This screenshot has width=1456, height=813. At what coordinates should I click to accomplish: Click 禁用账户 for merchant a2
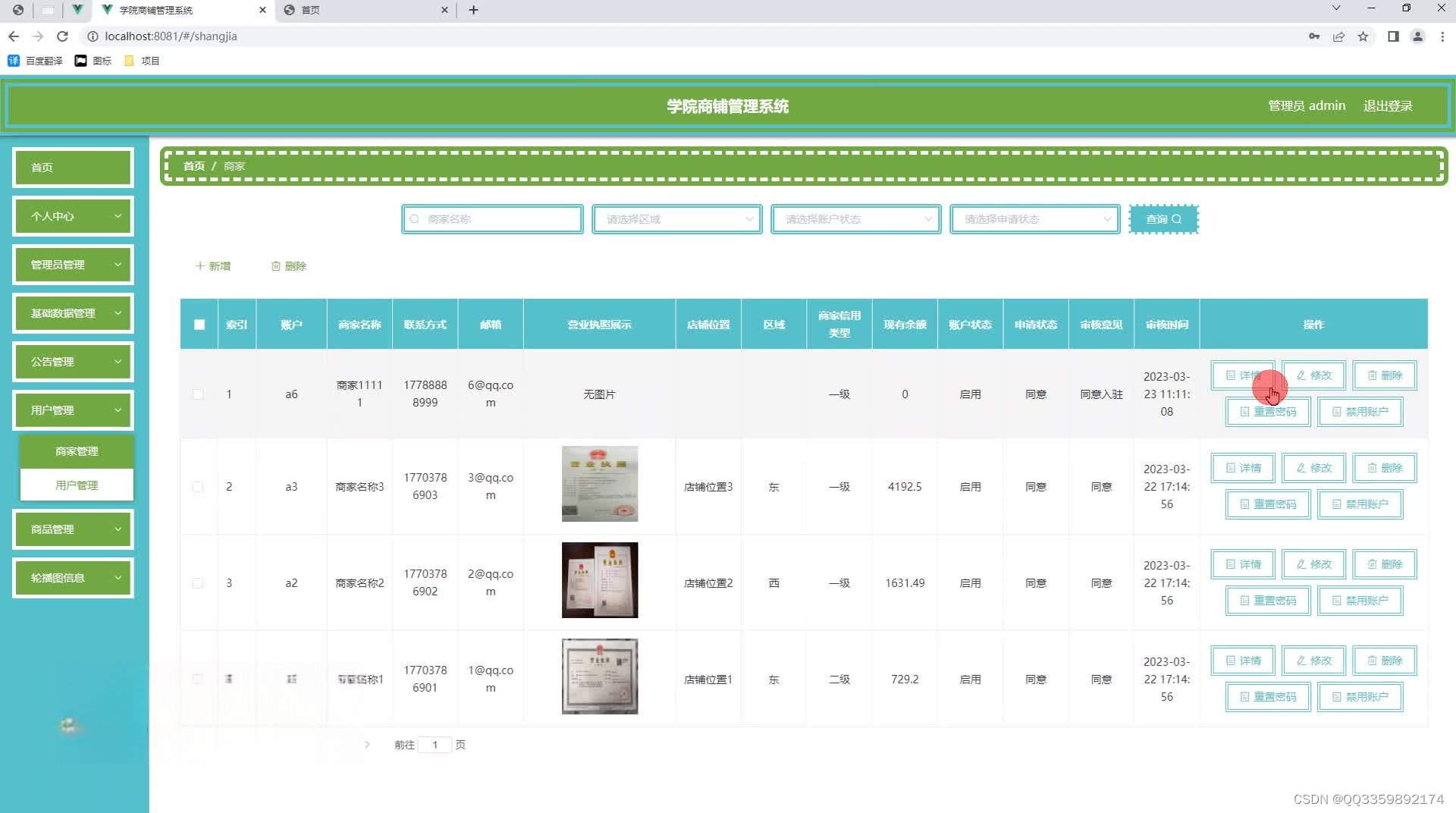pyautogui.click(x=1360, y=601)
